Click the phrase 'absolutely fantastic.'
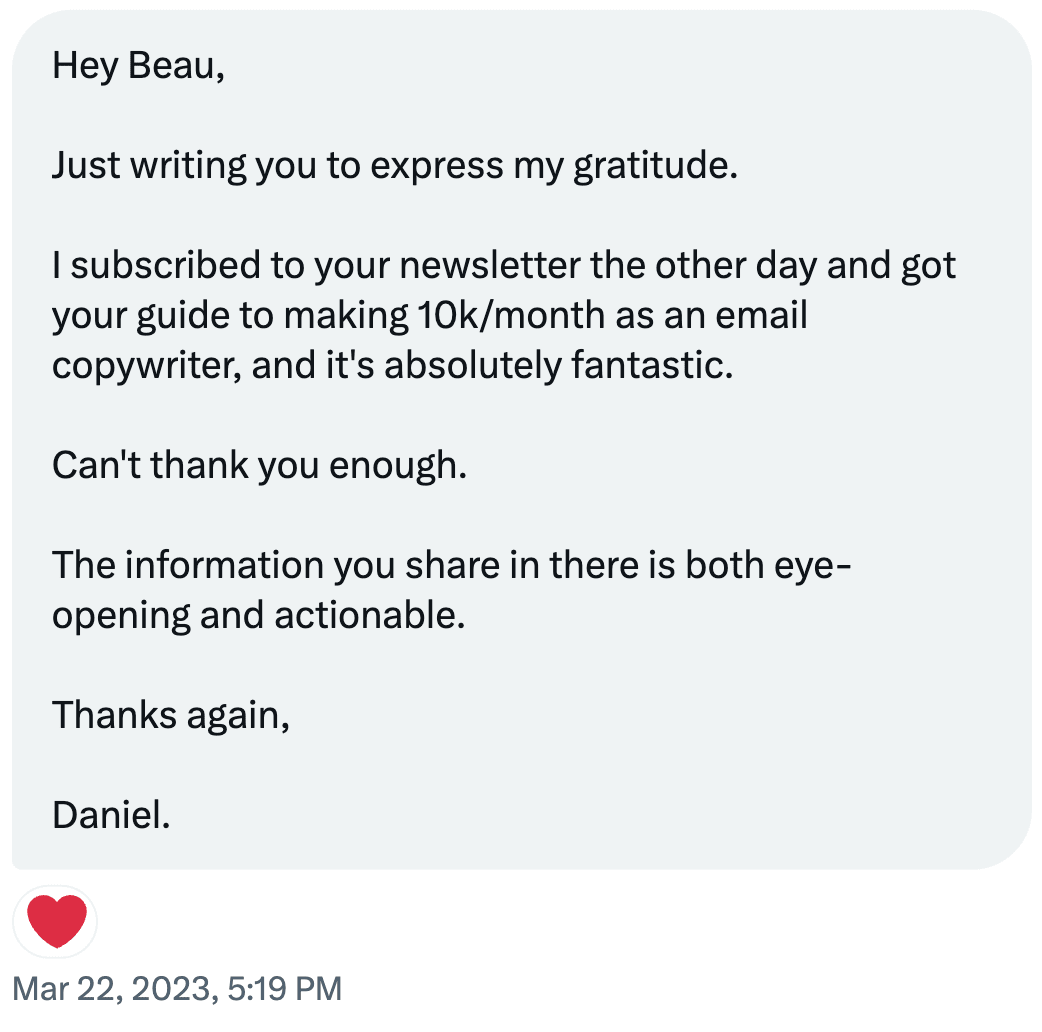Viewport: 1042px width, 1032px height. (558, 365)
